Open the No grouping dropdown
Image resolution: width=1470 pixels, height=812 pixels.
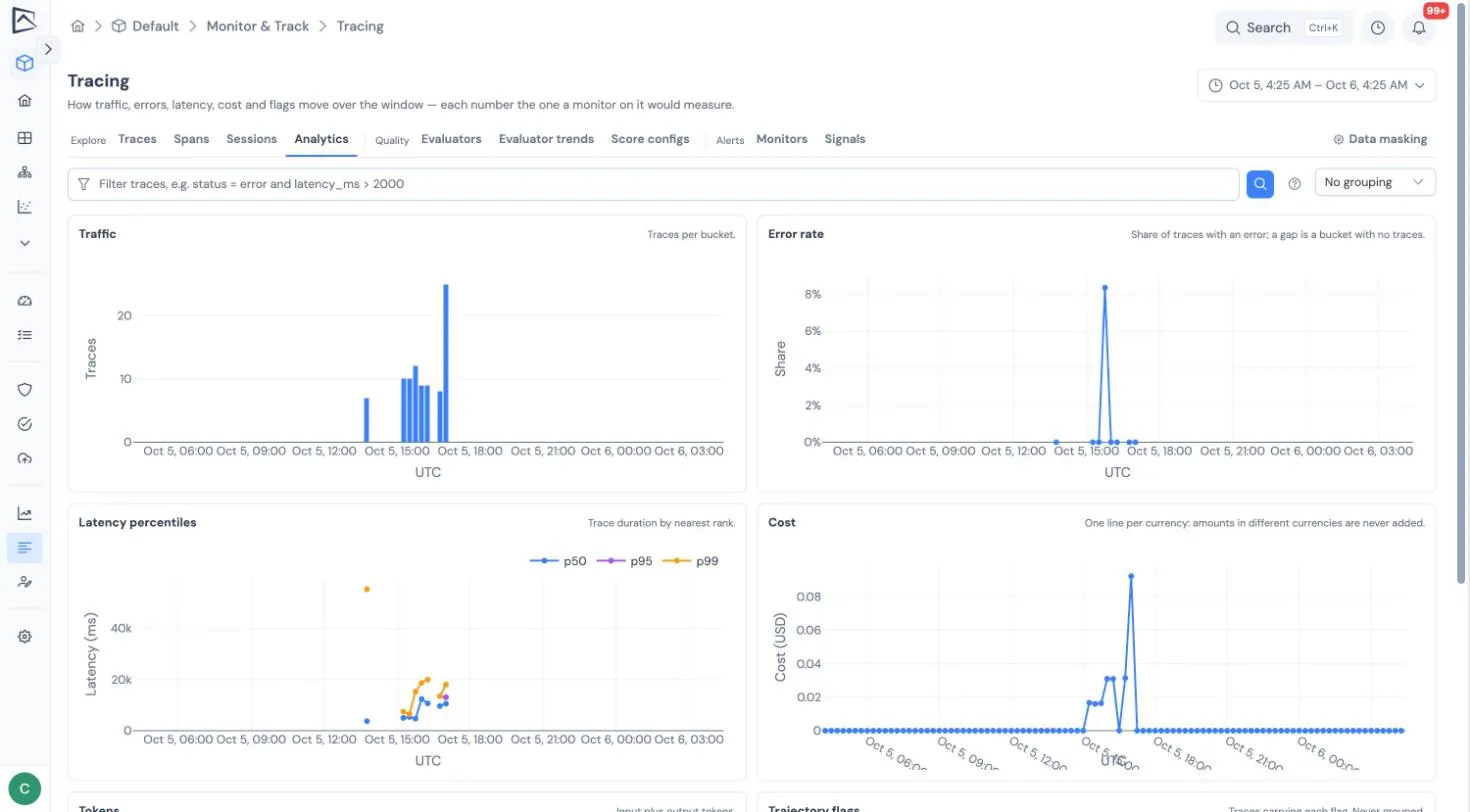click(1375, 183)
